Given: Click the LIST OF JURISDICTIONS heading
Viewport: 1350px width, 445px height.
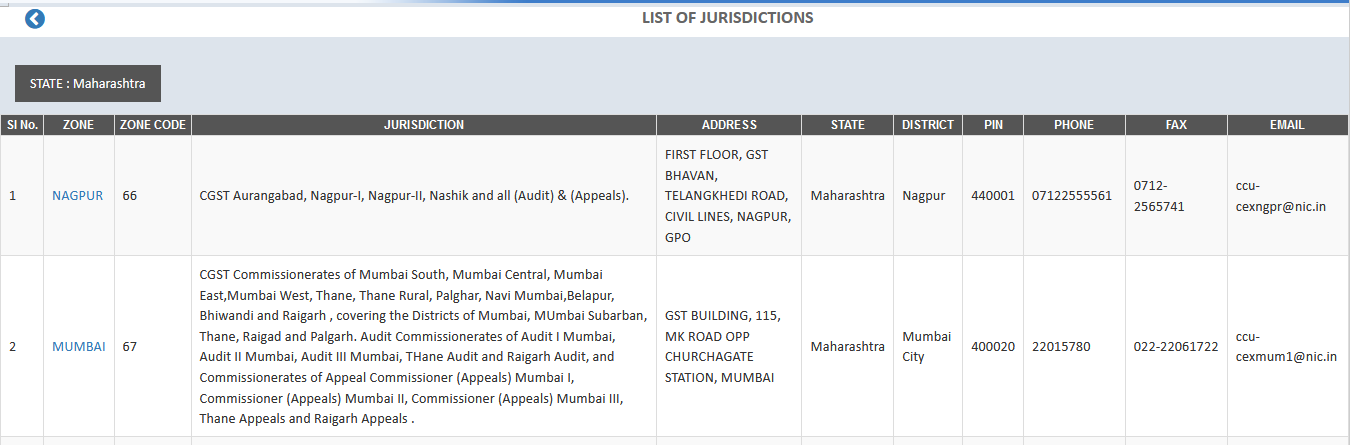Looking at the screenshot, I should (727, 18).
